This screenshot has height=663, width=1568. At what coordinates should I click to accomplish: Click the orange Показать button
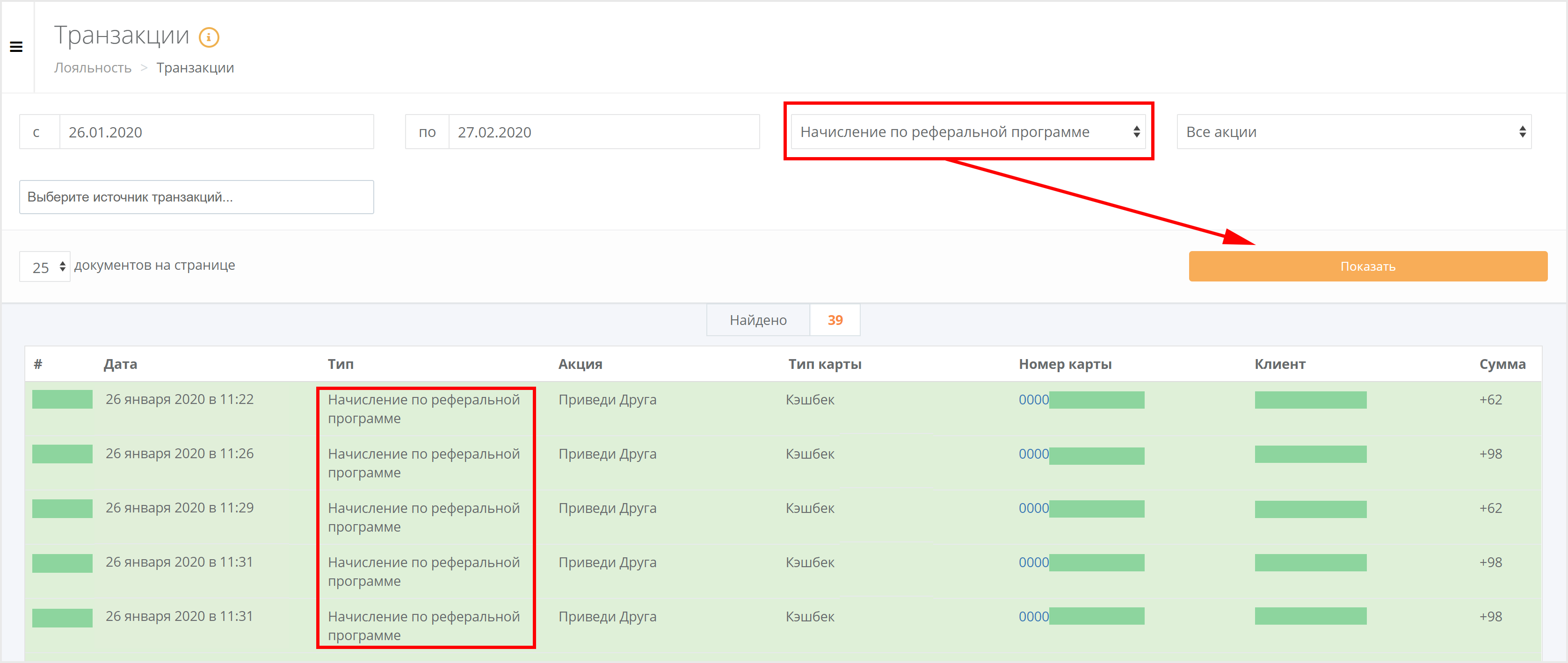[x=1368, y=267]
